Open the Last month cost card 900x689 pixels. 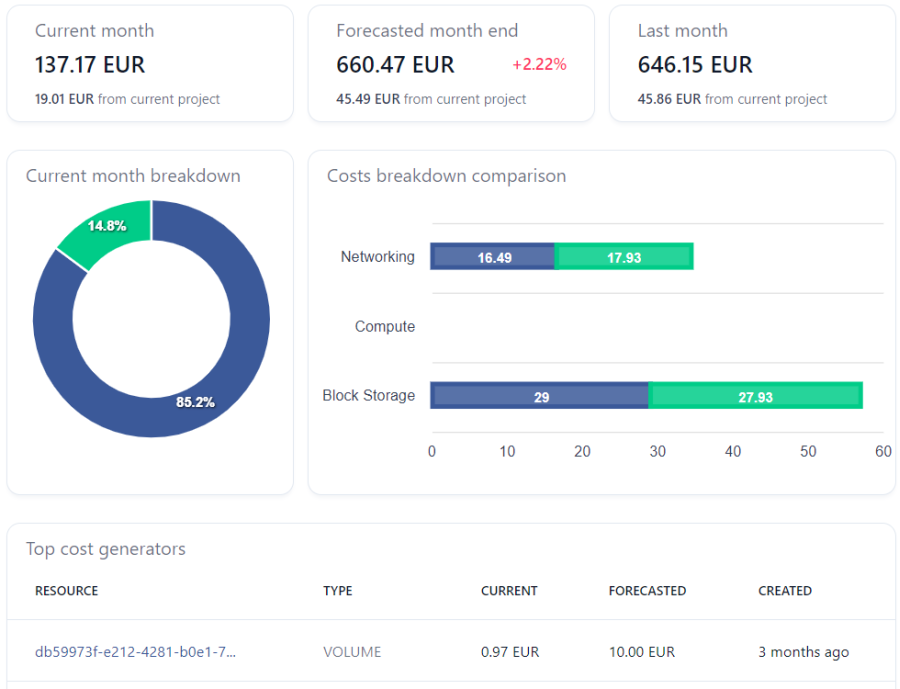752,63
